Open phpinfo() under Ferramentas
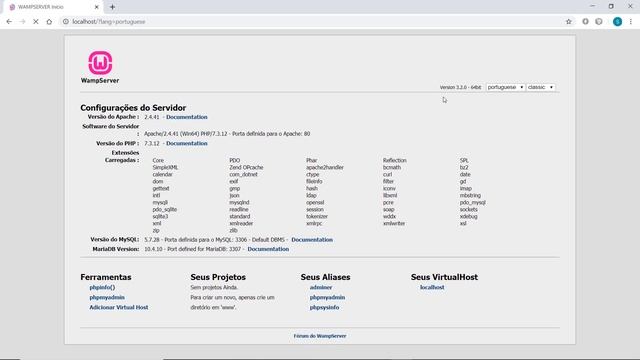 (x=102, y=287)
